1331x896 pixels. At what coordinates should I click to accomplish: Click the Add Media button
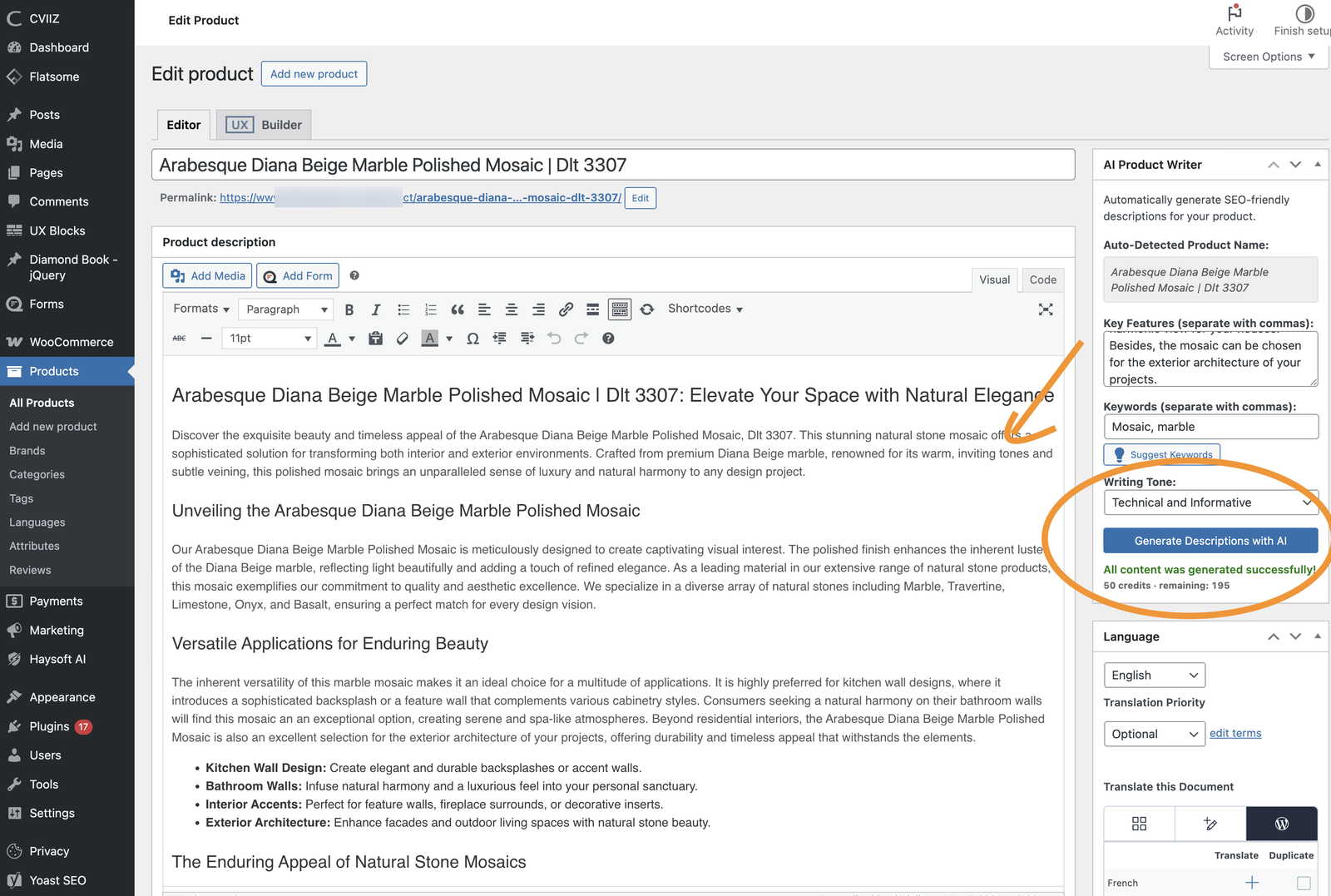point(207,276)
